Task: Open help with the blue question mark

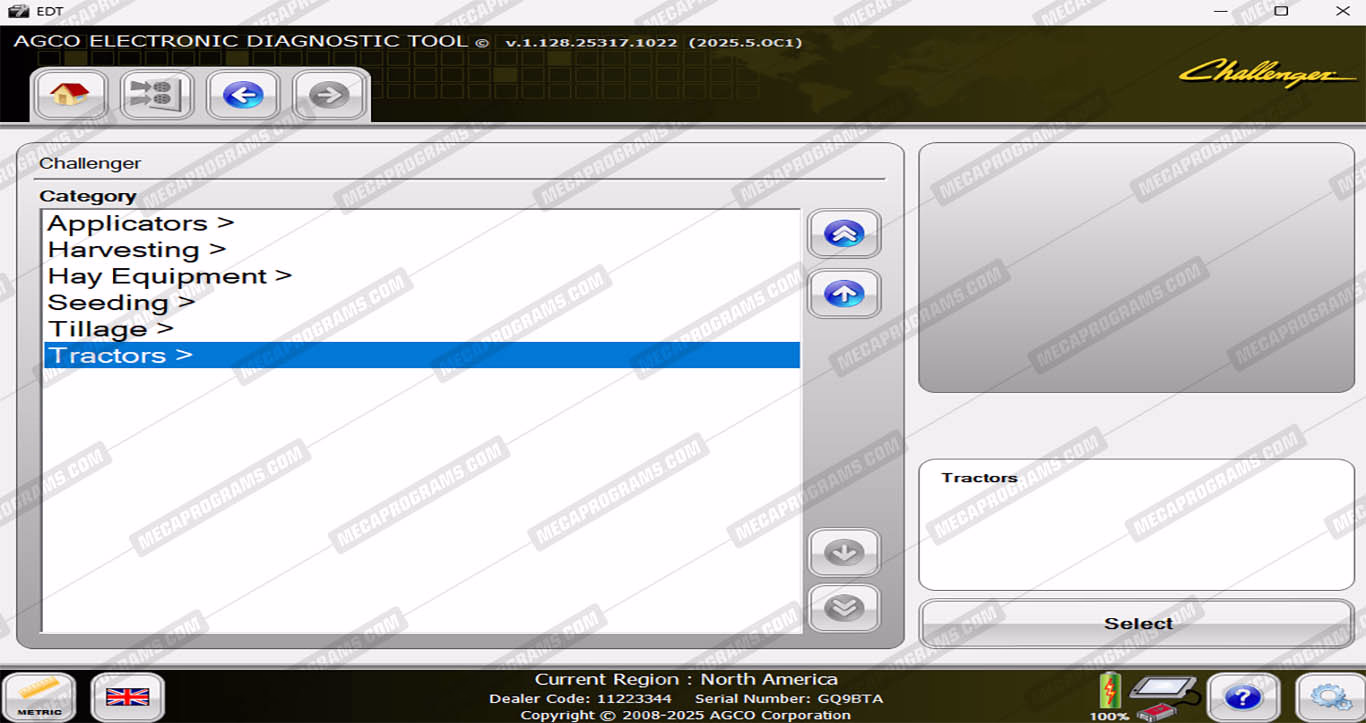Action: [1243, 697]
